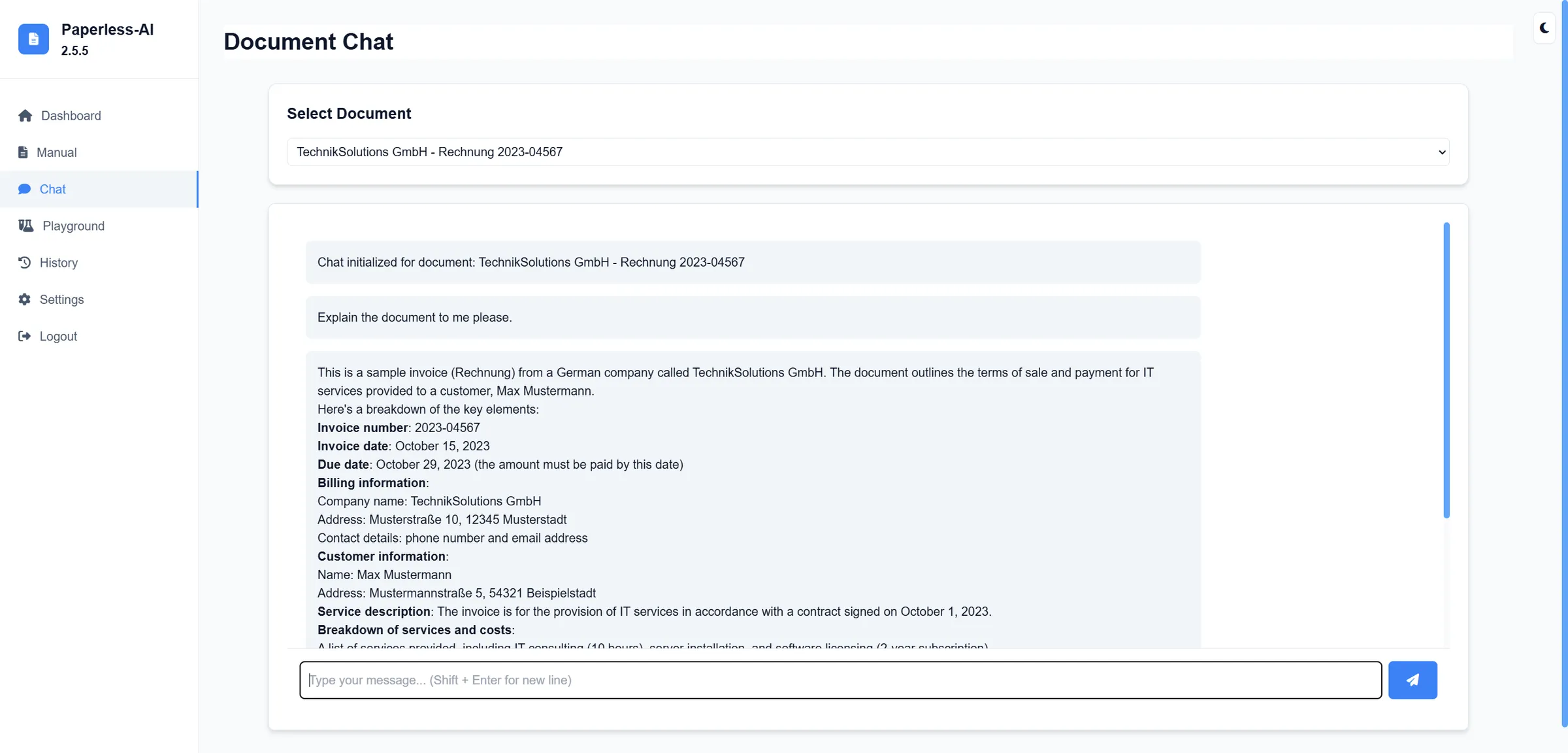This screenshot has width=1568, height=753.
Task: Toggle dark mode with the moon icon
Action: click(x=1544, y=28)
